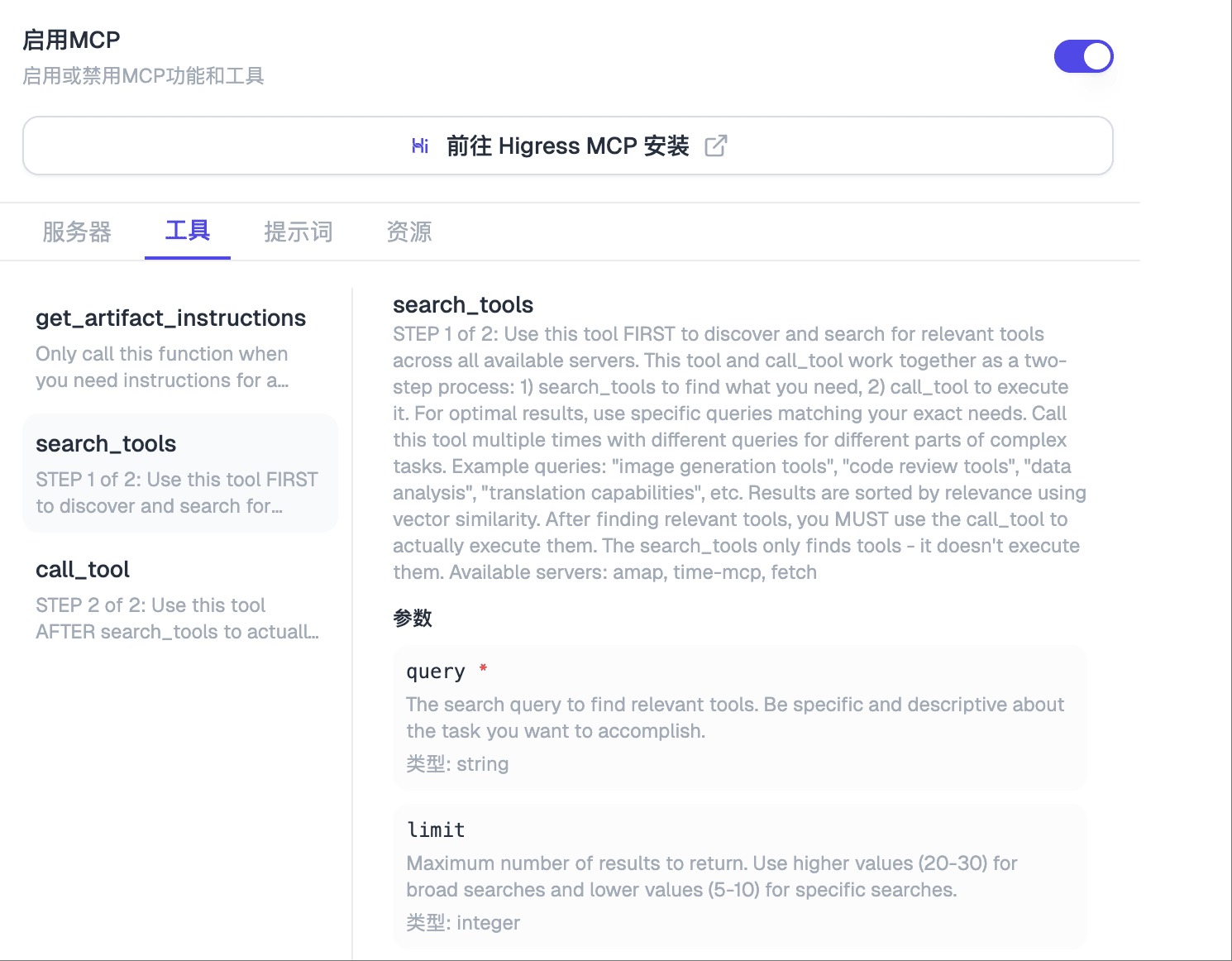Click the 启用或禁用MCP功能和工具 description text
Viewport: 1232px width, 961px height.
pos(143,75)
